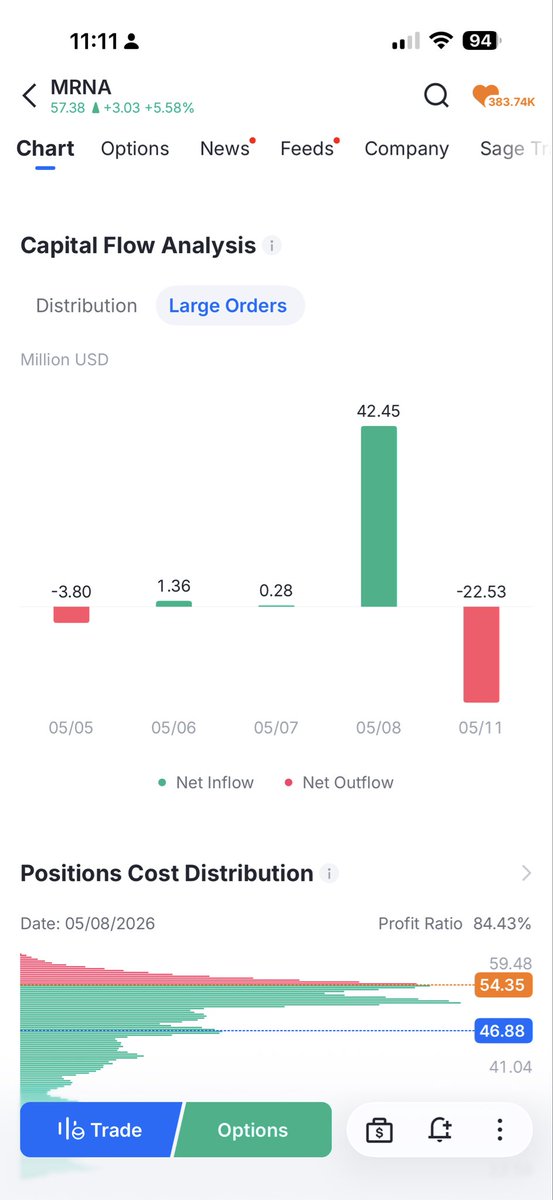Open Capital Flow Analysis info icon
553x1200 pixels.
pyautogui.click(x=273, y=246)
